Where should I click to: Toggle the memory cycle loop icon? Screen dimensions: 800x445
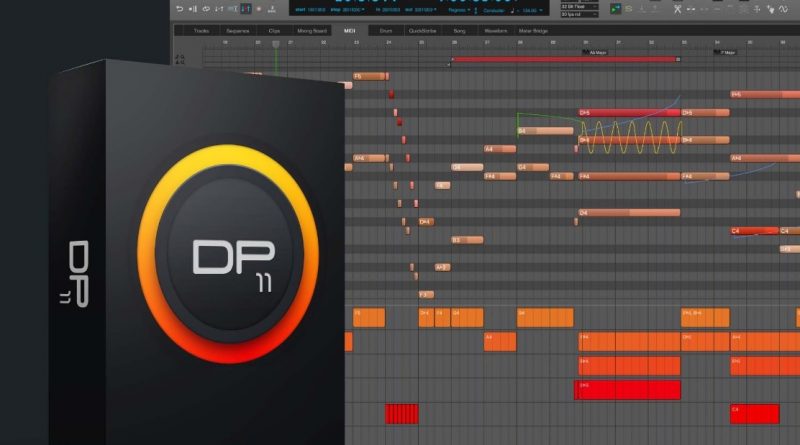[206, 9]
